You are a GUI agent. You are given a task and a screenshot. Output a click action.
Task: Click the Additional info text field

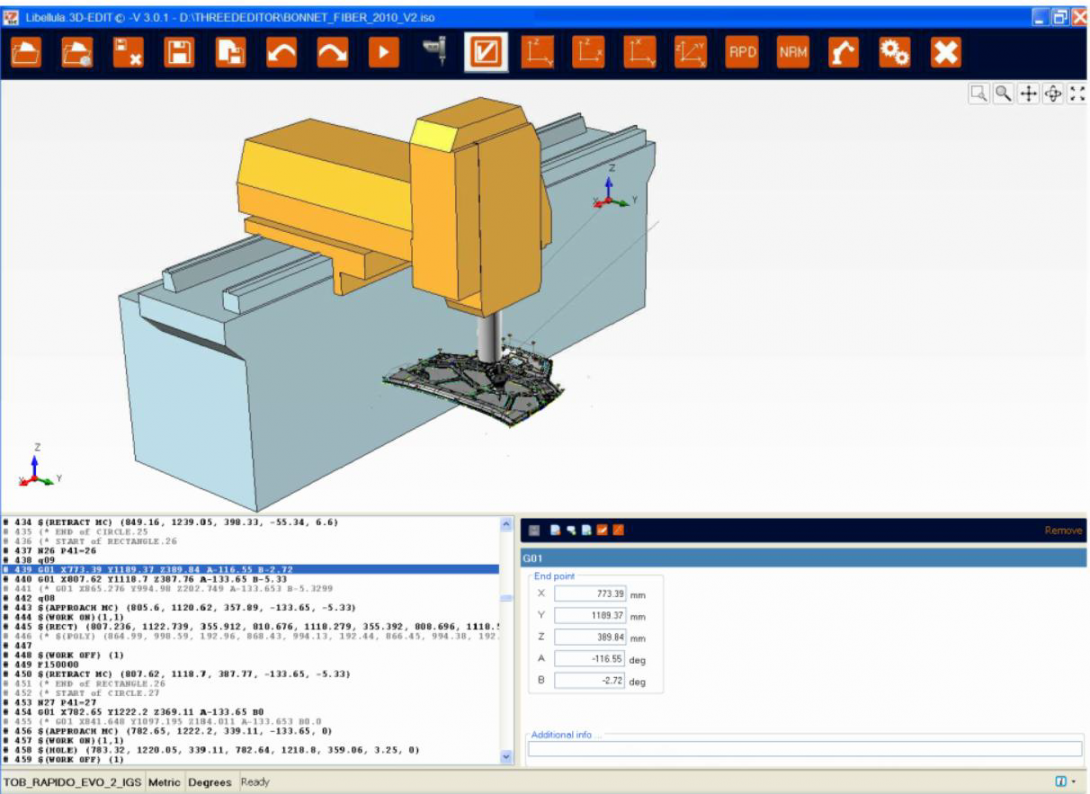point(804,749)
